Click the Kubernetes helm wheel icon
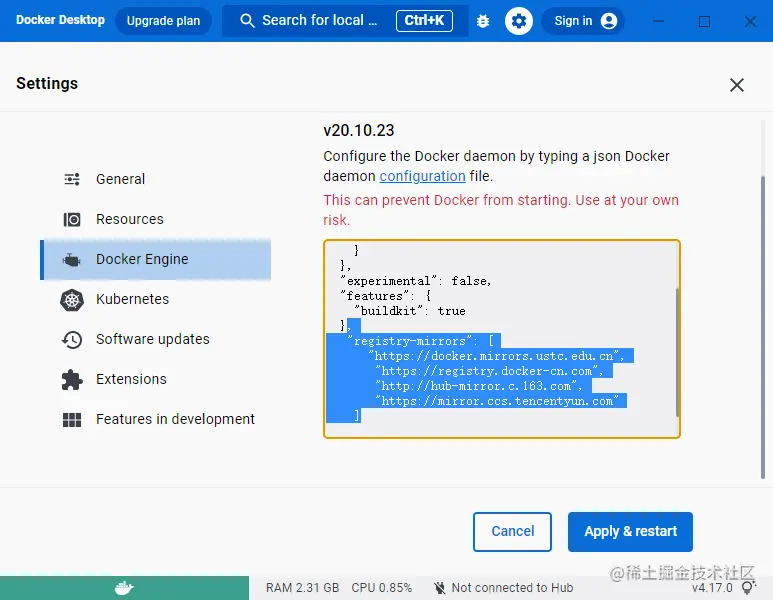Viewport: 773px width, 600px height. pos(72,300)
